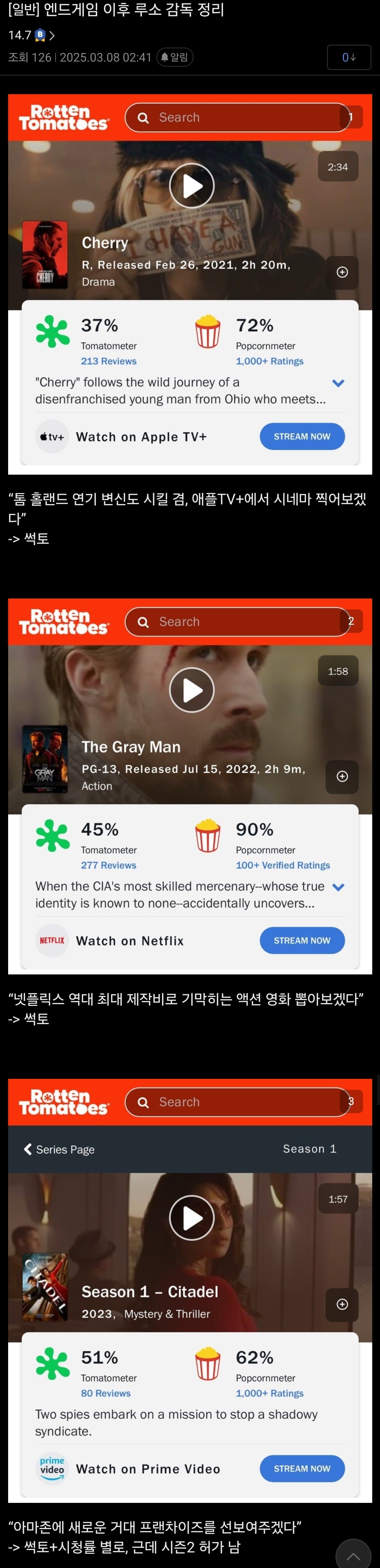Play the Citadel Season 1 trailer
The height and width of the screenshot is (1568, 380).
[x=192, y=1217]
